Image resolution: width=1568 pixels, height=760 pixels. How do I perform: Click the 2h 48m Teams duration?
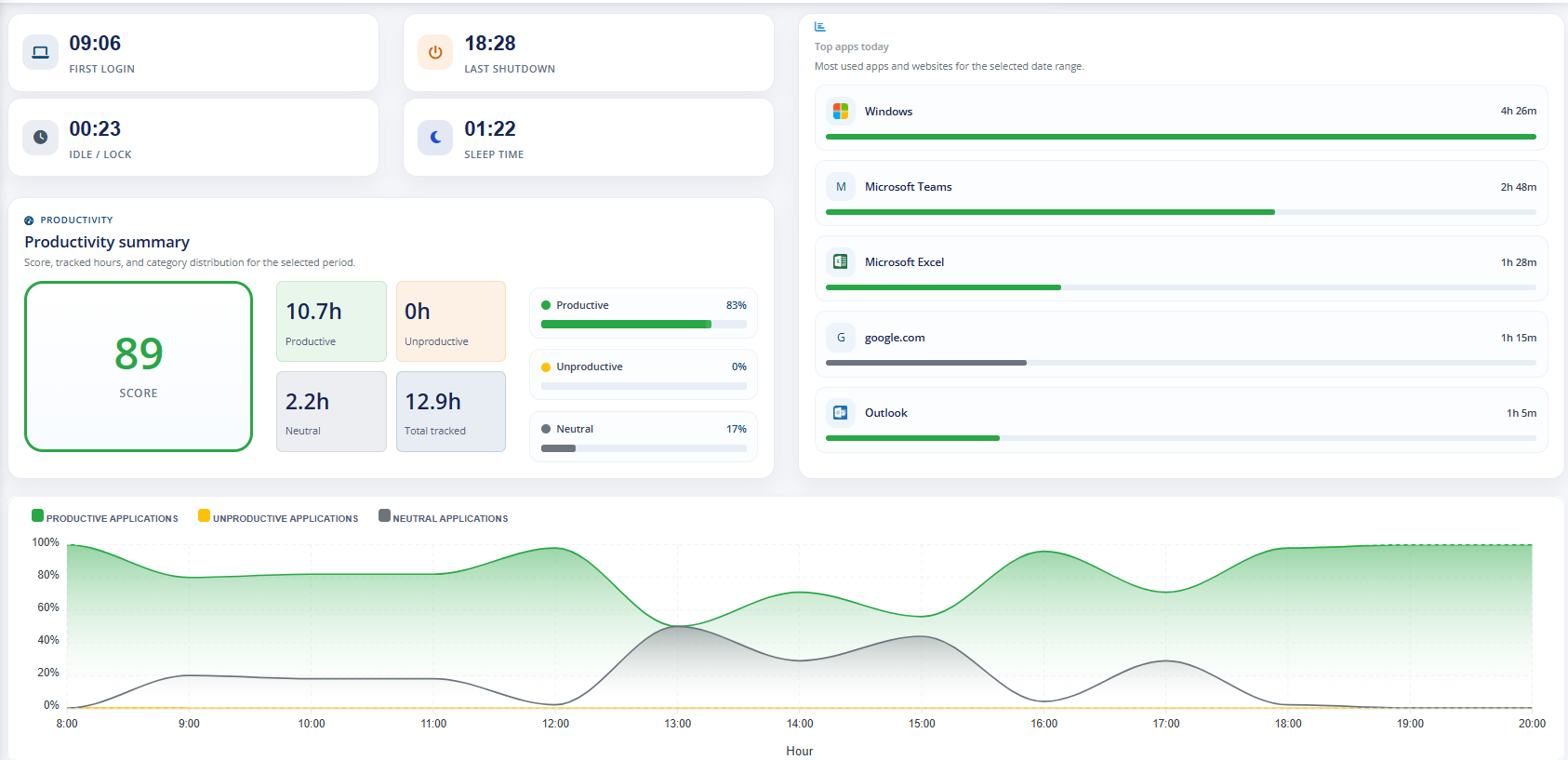point(1519,186)
